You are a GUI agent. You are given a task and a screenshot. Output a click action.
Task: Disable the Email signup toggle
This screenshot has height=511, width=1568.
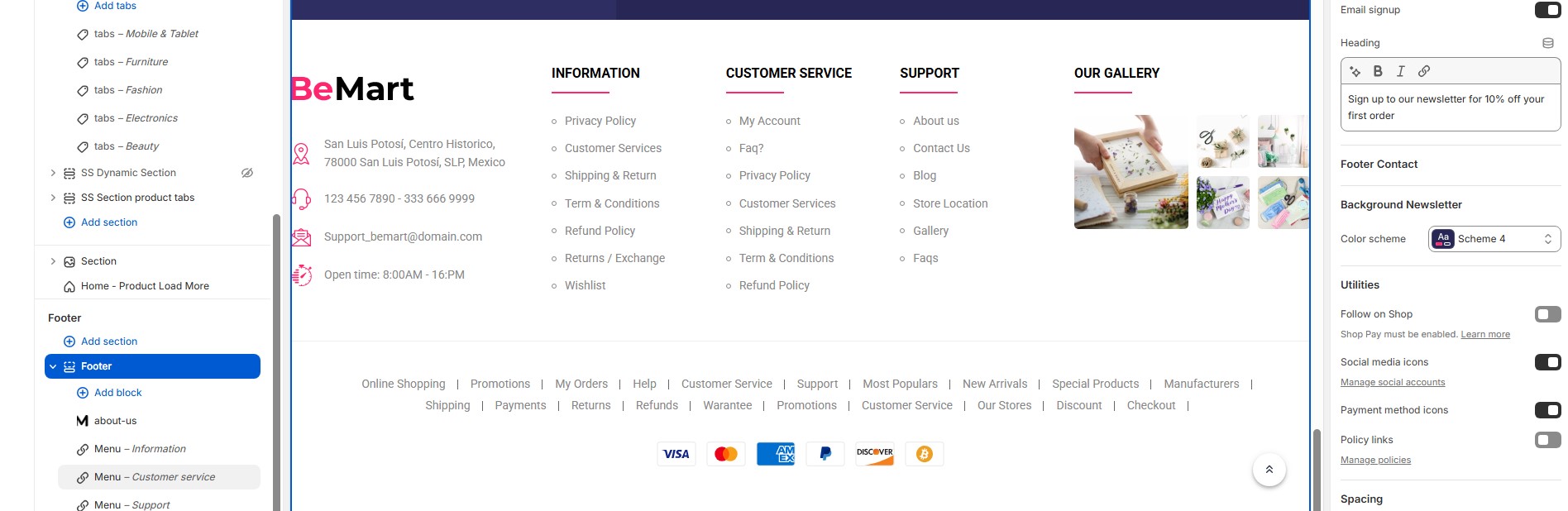click(x=1547, y=10)
